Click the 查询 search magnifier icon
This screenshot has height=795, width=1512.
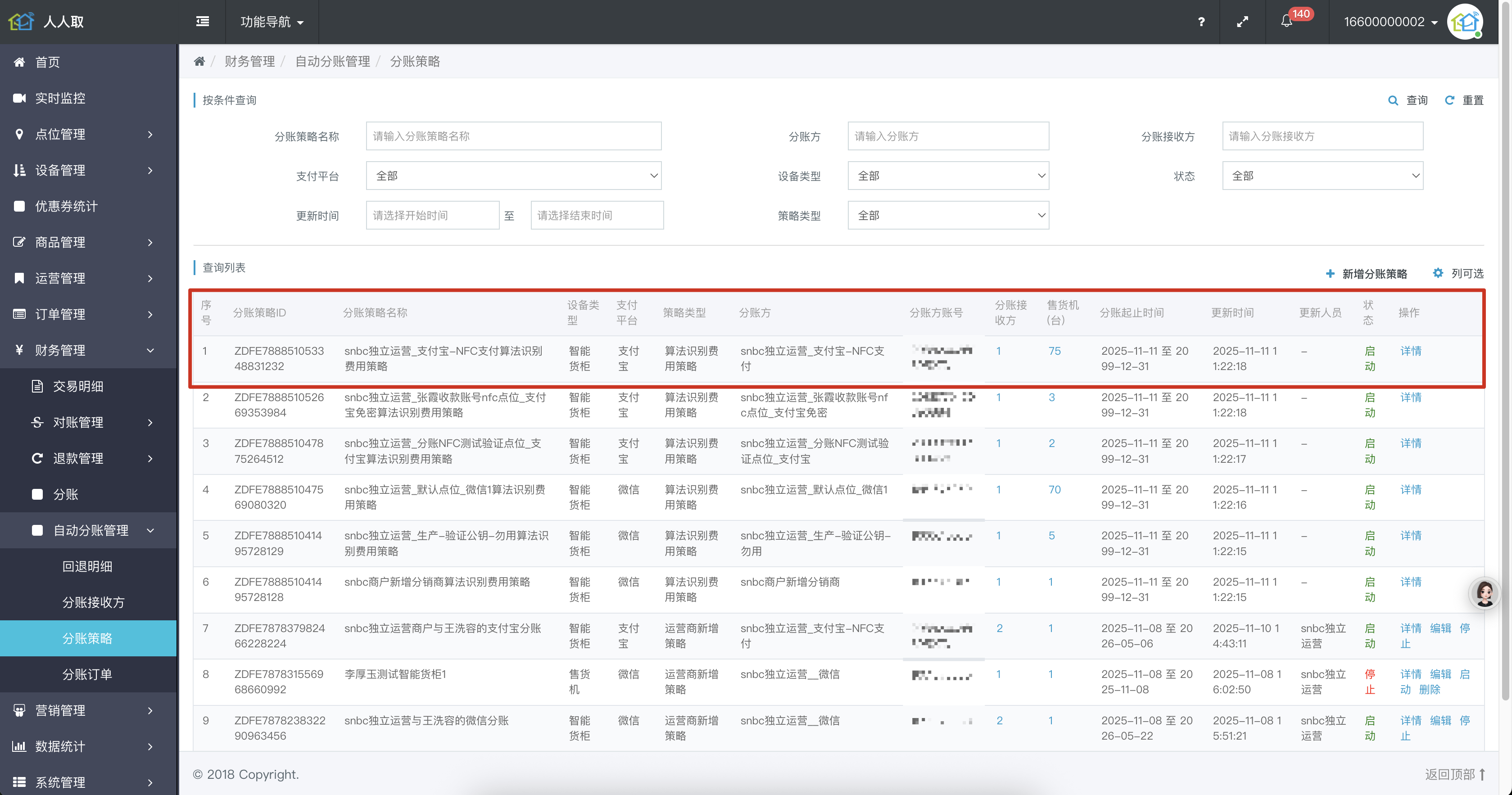(x=1393, y=100)
